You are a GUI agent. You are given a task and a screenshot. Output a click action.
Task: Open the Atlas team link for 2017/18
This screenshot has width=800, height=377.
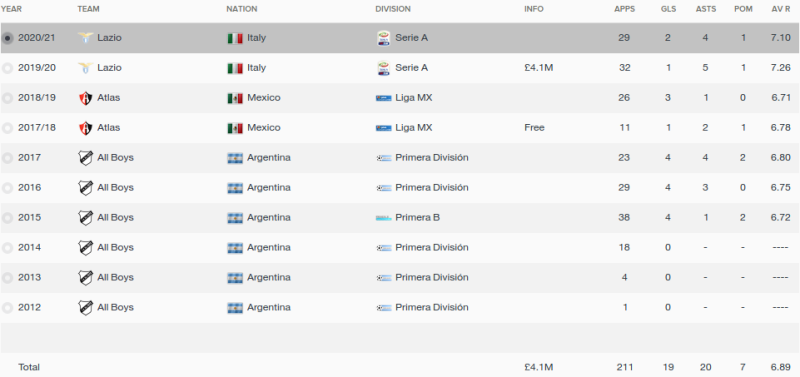pyautogui.click(x=109, y=128)
